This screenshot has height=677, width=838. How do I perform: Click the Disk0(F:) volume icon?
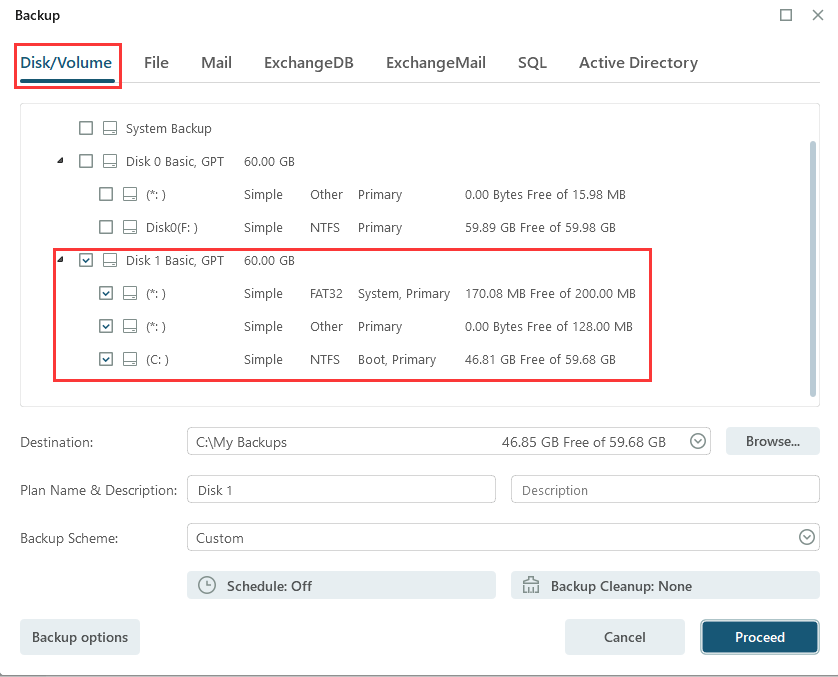(x=130, y=228)
